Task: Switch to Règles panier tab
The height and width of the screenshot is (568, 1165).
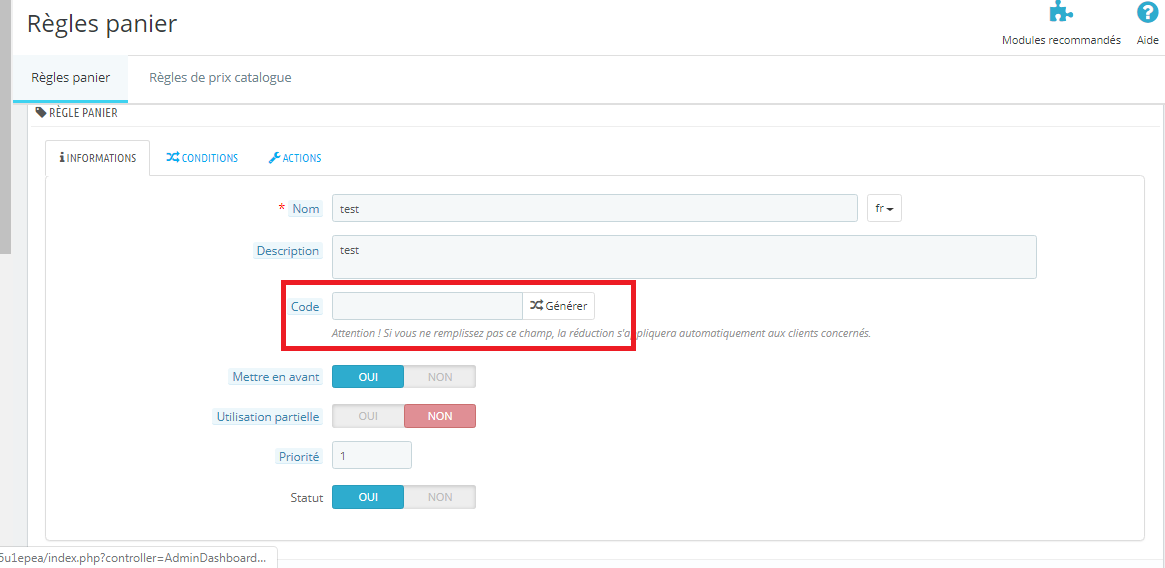Action: point(71,78)
